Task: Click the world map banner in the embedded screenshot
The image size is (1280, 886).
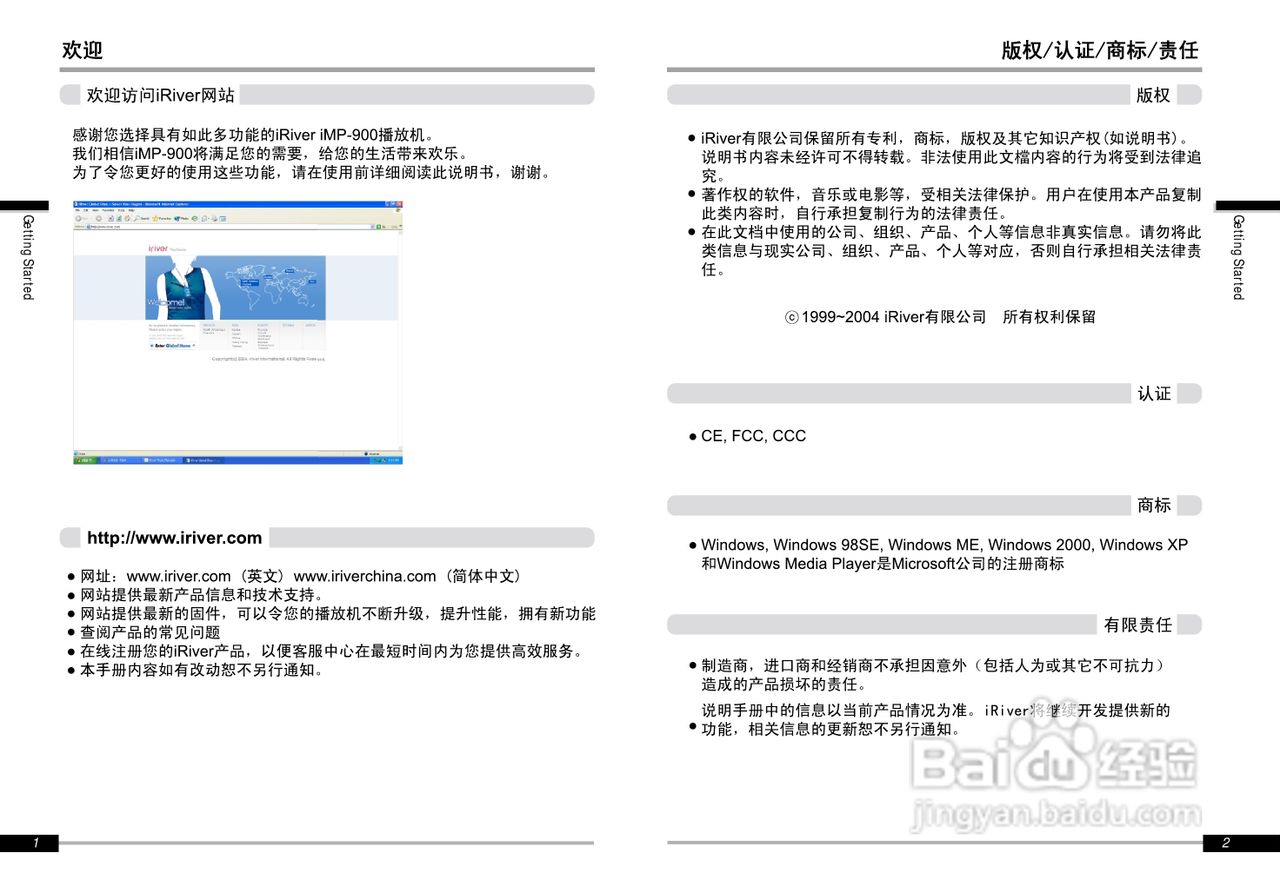Action: [236, 288]
